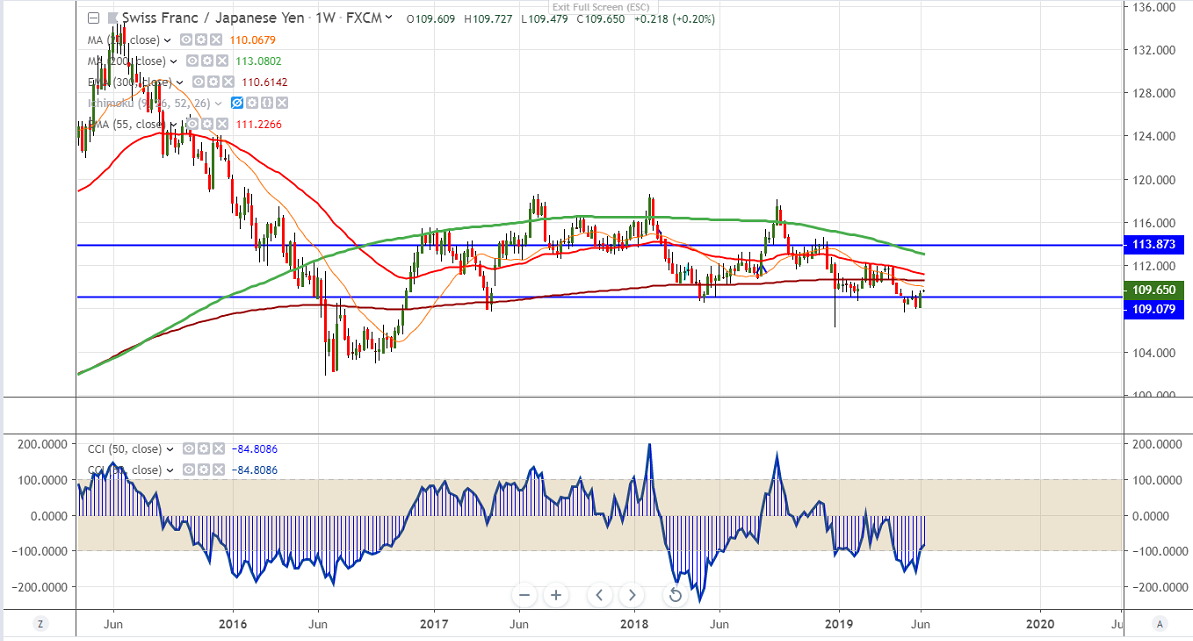Remove the MA (20, close) indicator
The height and width of the screenshot is (641, 1193).
point(216,40)
